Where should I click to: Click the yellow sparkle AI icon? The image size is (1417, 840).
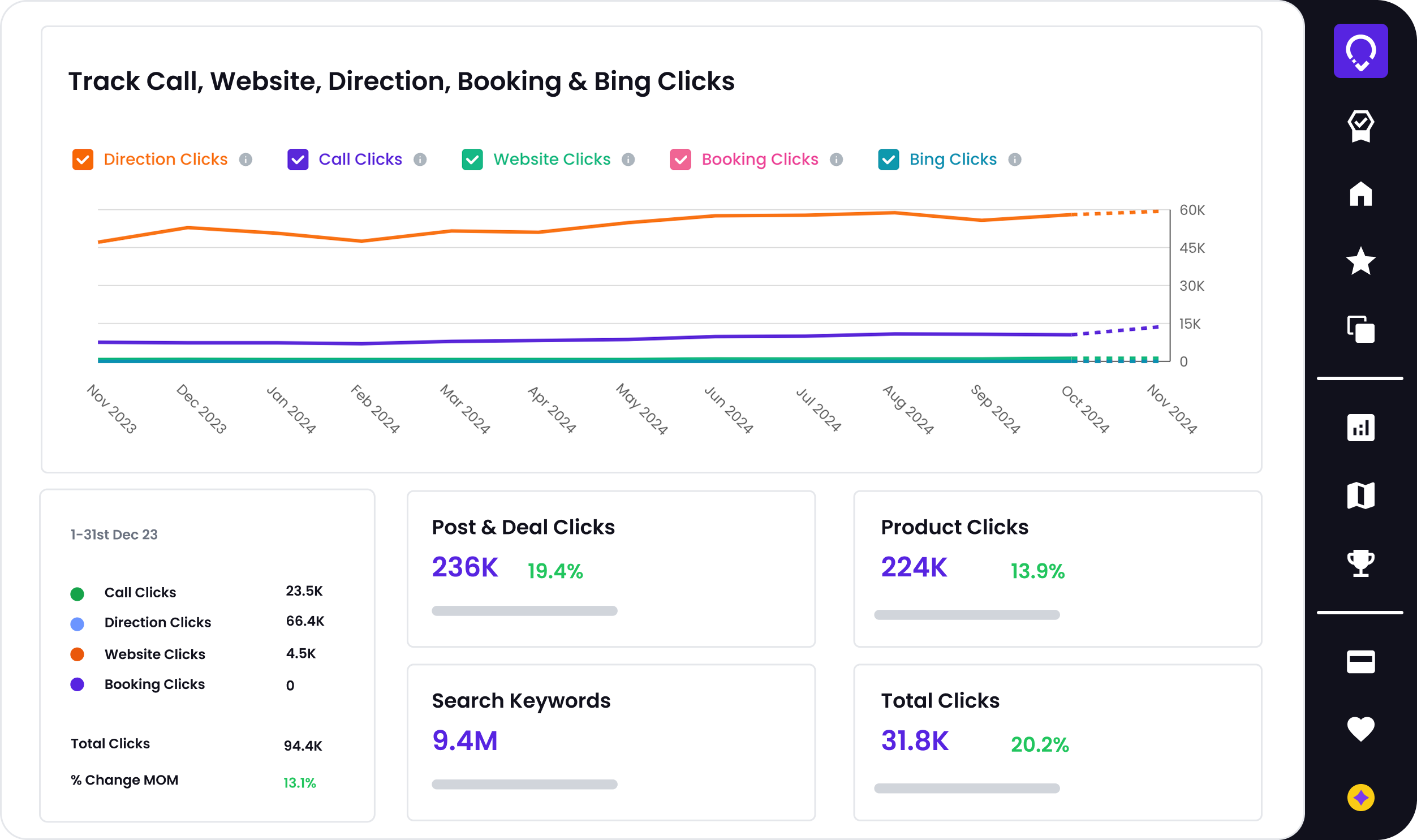(x=1360, y=798)
